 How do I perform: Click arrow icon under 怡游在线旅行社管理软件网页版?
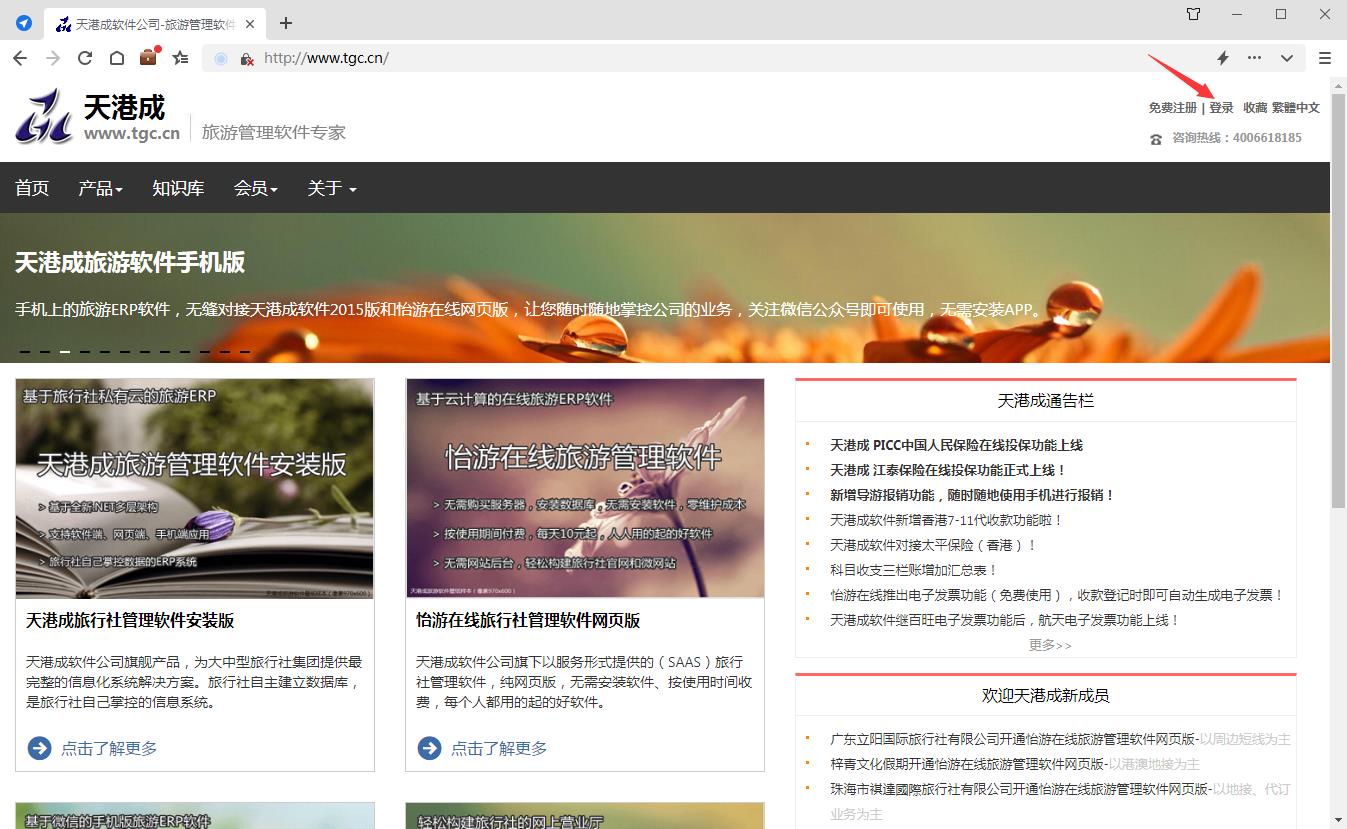pos(429,748)
